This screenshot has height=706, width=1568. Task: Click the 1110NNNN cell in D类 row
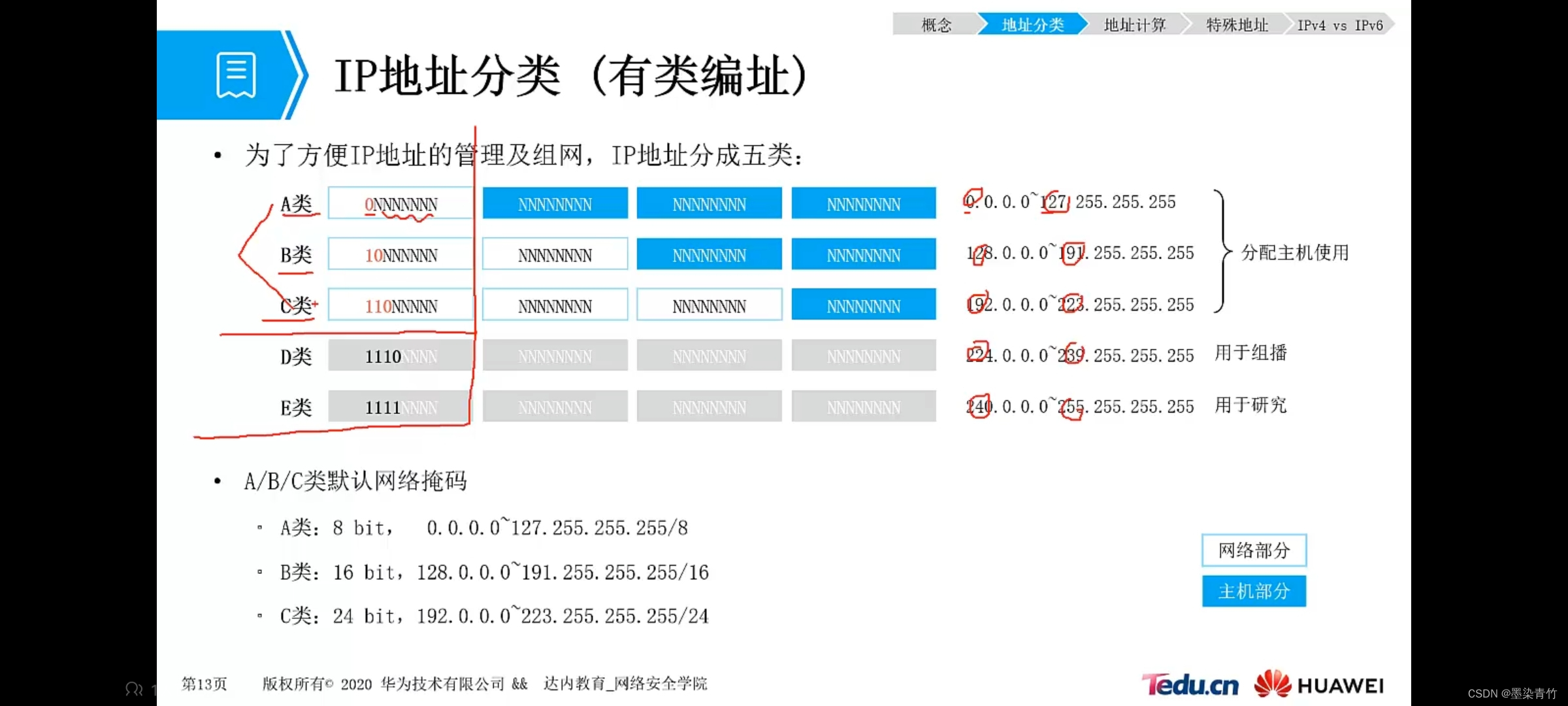pos(400,356)
